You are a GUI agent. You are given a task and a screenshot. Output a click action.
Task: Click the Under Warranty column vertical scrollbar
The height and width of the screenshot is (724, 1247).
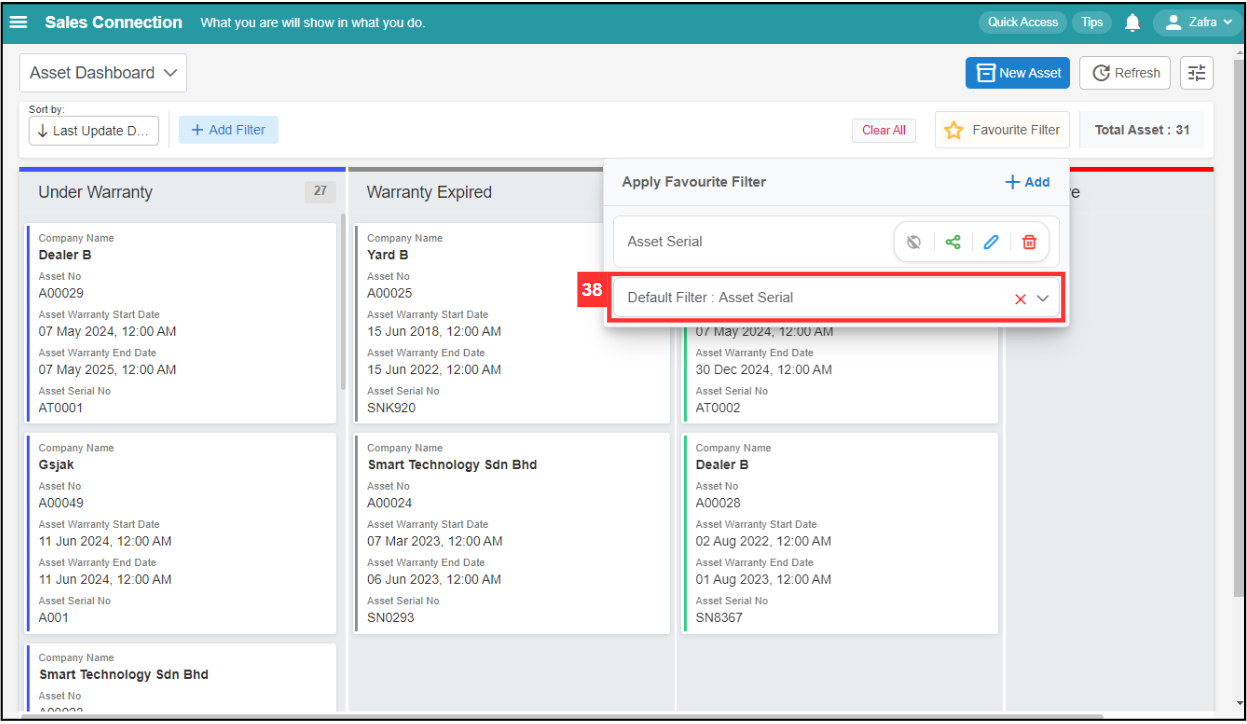click(x=342, y=300)
